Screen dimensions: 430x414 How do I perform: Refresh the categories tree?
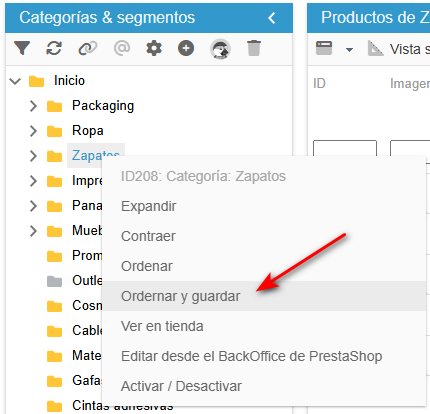pos(54,49)
